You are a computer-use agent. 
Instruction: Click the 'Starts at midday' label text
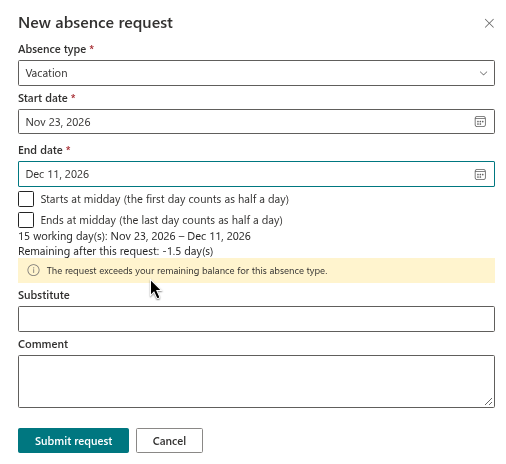point(165,199)
